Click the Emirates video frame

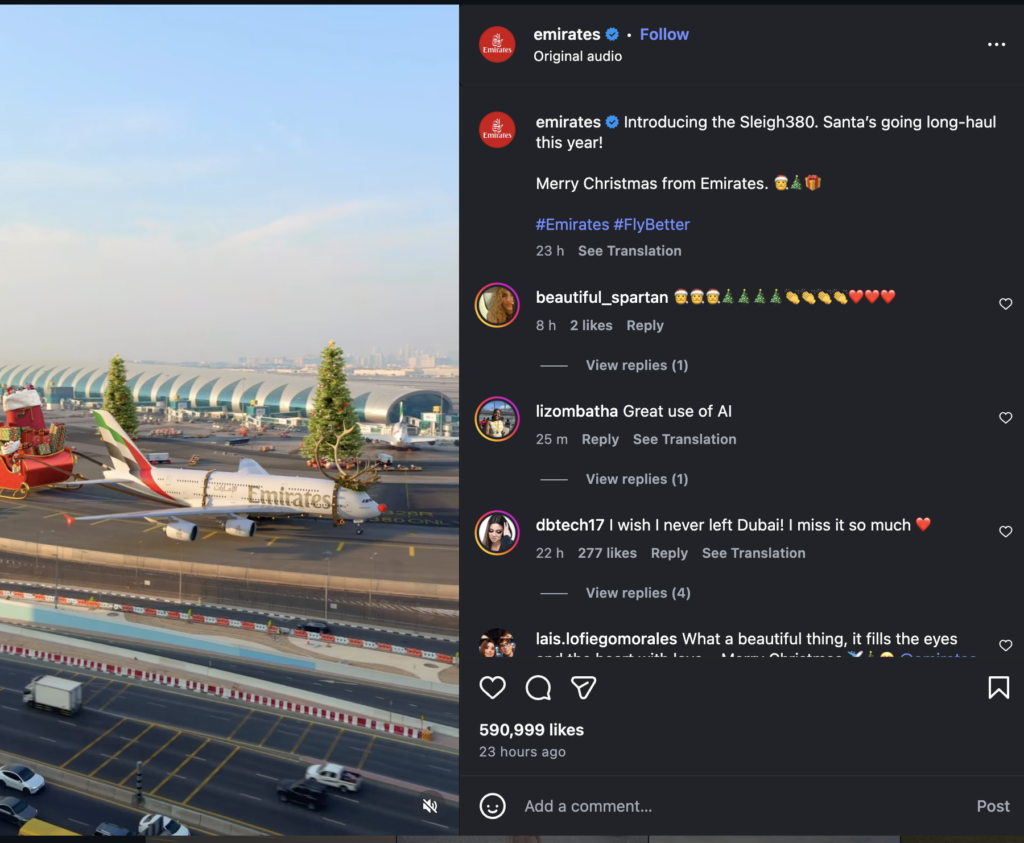229,420
